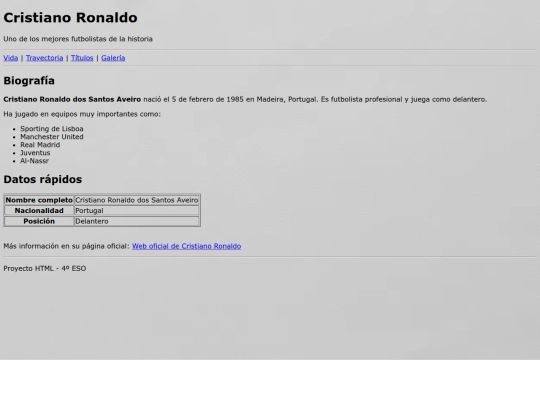The image size is (540, 405).
Task: Click the Biografía heading
Action: click(x=29, y=81)
